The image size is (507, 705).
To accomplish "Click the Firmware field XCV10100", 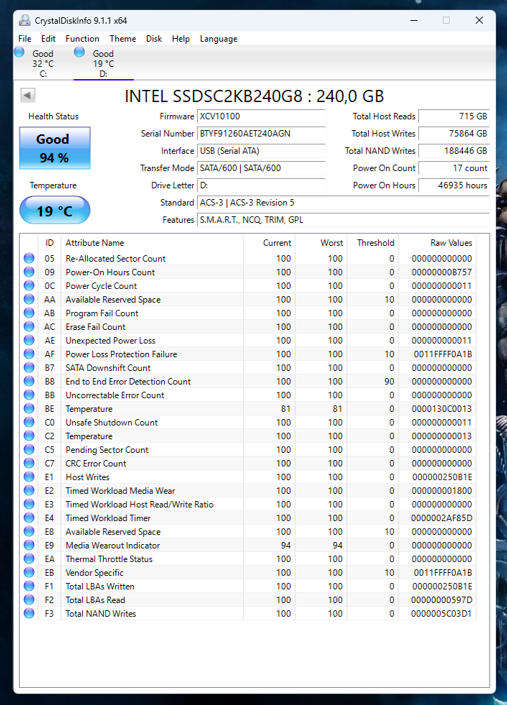I will (261, 116).
